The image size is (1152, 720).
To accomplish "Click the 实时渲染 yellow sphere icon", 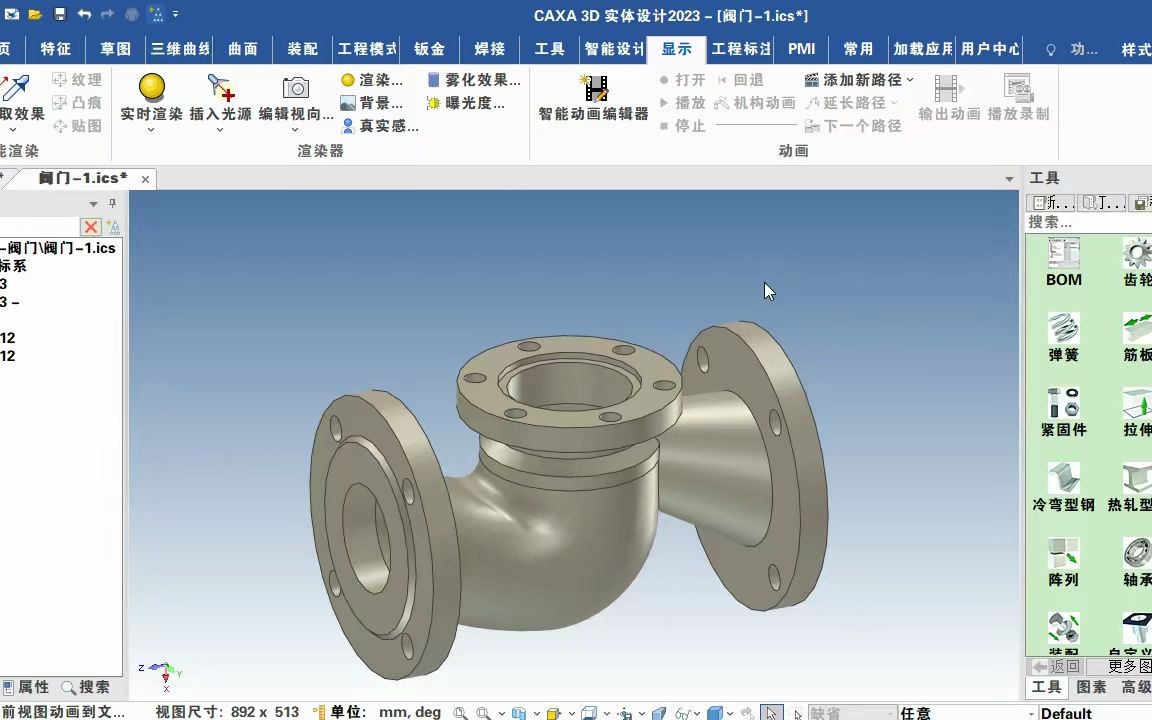I will [151, 87].
